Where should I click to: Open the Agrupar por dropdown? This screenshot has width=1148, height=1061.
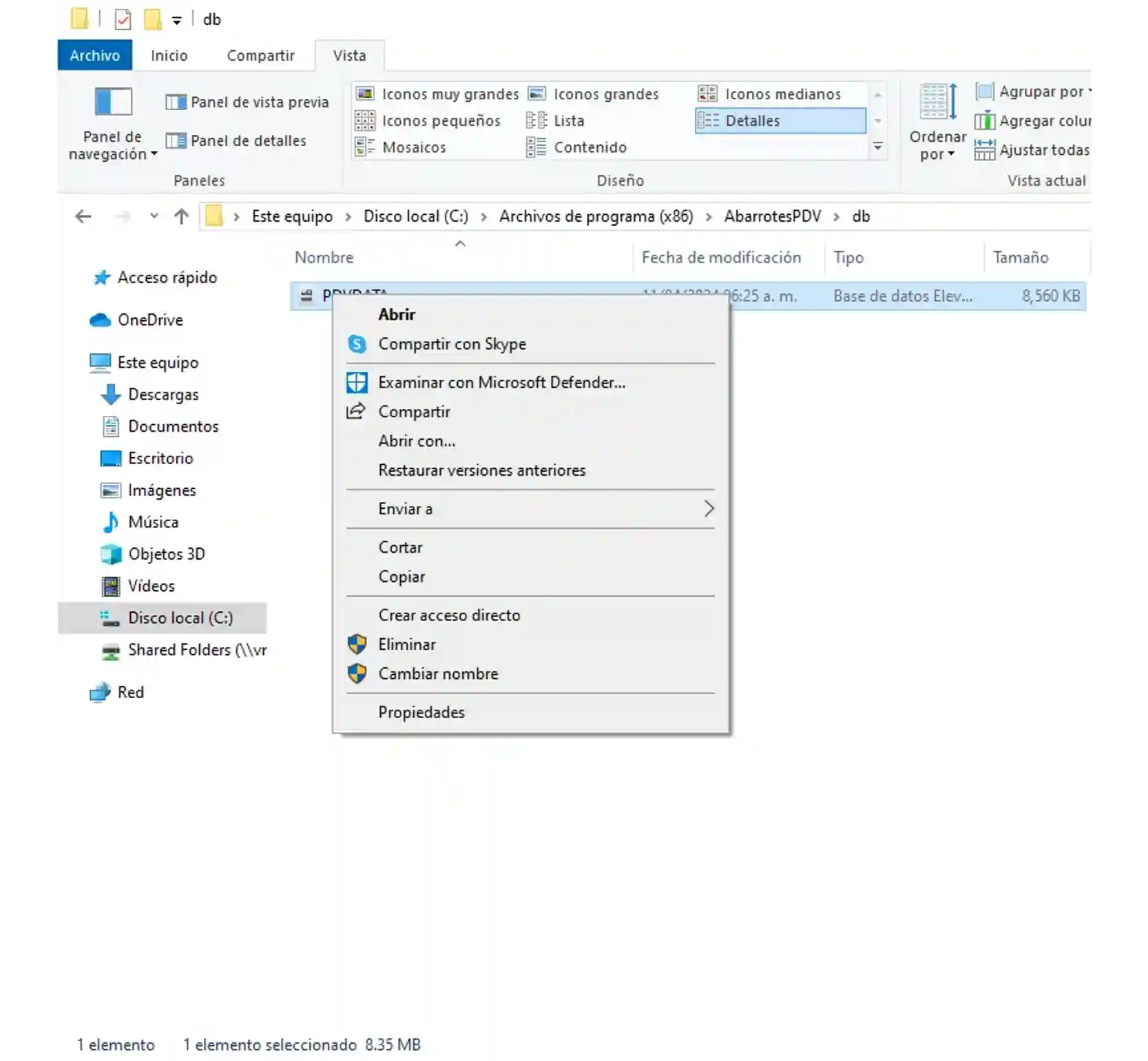(x=1033, y=92)
